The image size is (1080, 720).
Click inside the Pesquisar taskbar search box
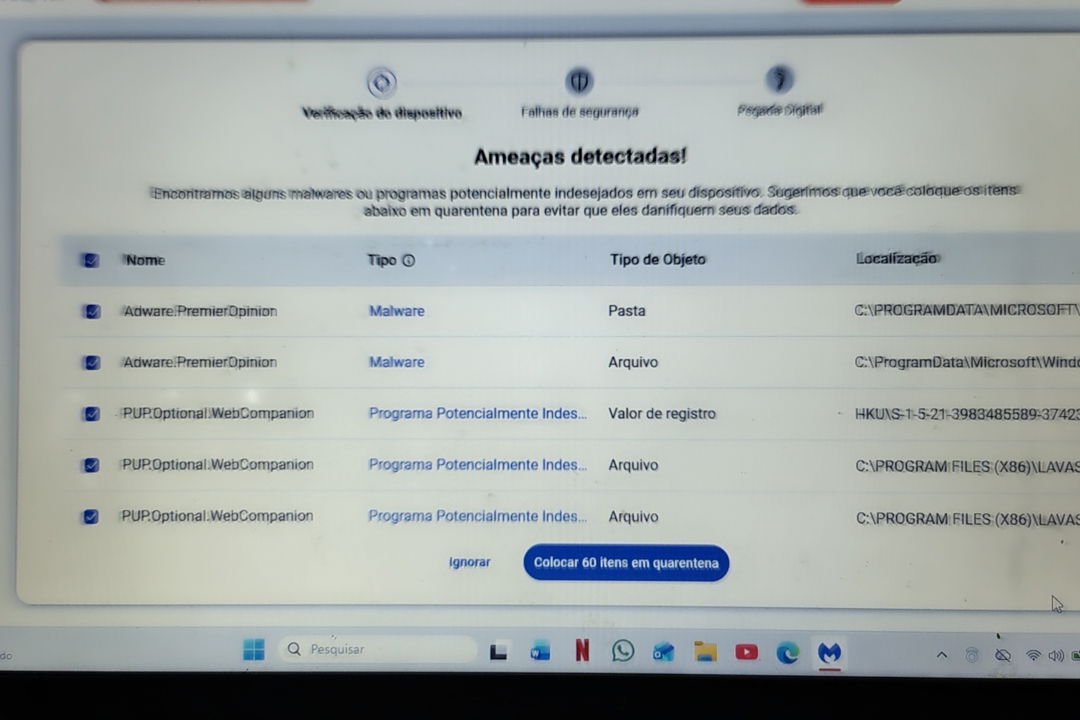[377, 649]
